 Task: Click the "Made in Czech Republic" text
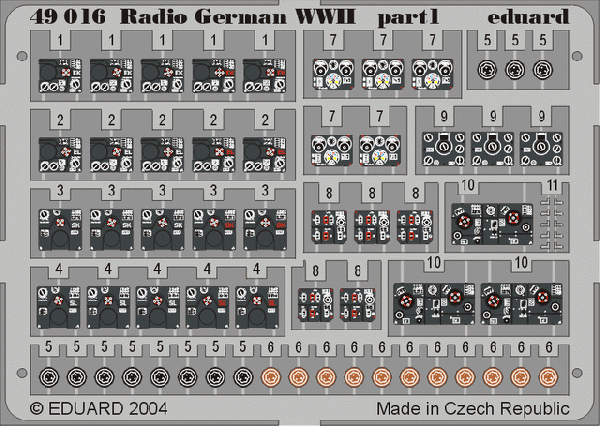click(473, 408)
